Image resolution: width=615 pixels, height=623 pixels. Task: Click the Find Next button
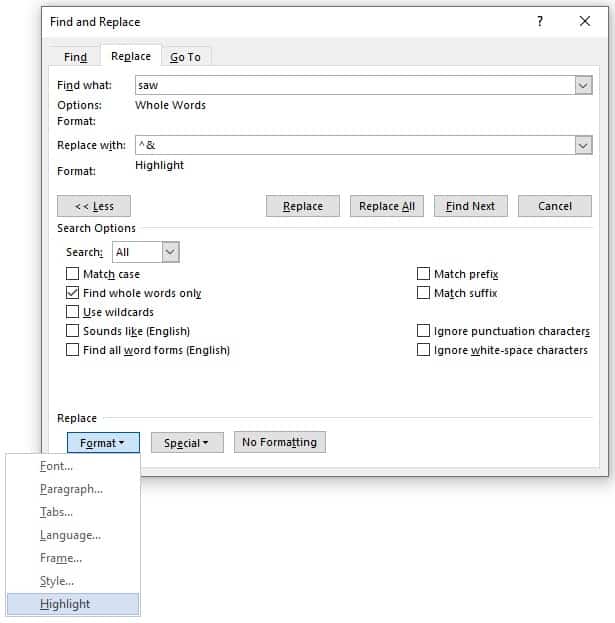click(470, 206)
